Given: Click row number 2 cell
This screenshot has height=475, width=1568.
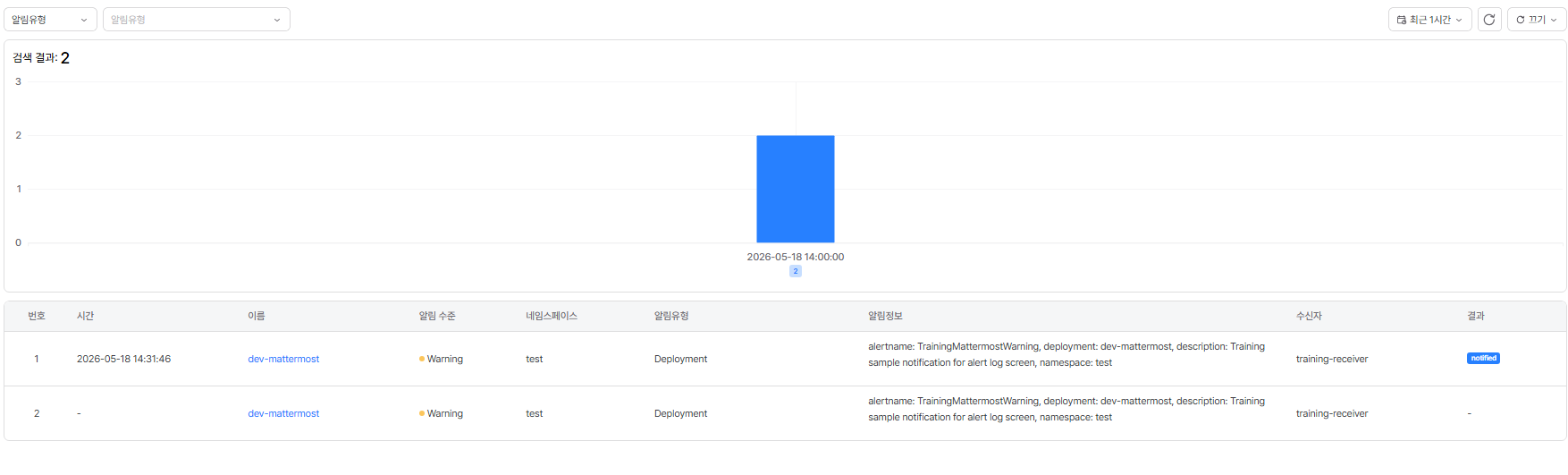Looking at the screenshot, I should [37, 413].
